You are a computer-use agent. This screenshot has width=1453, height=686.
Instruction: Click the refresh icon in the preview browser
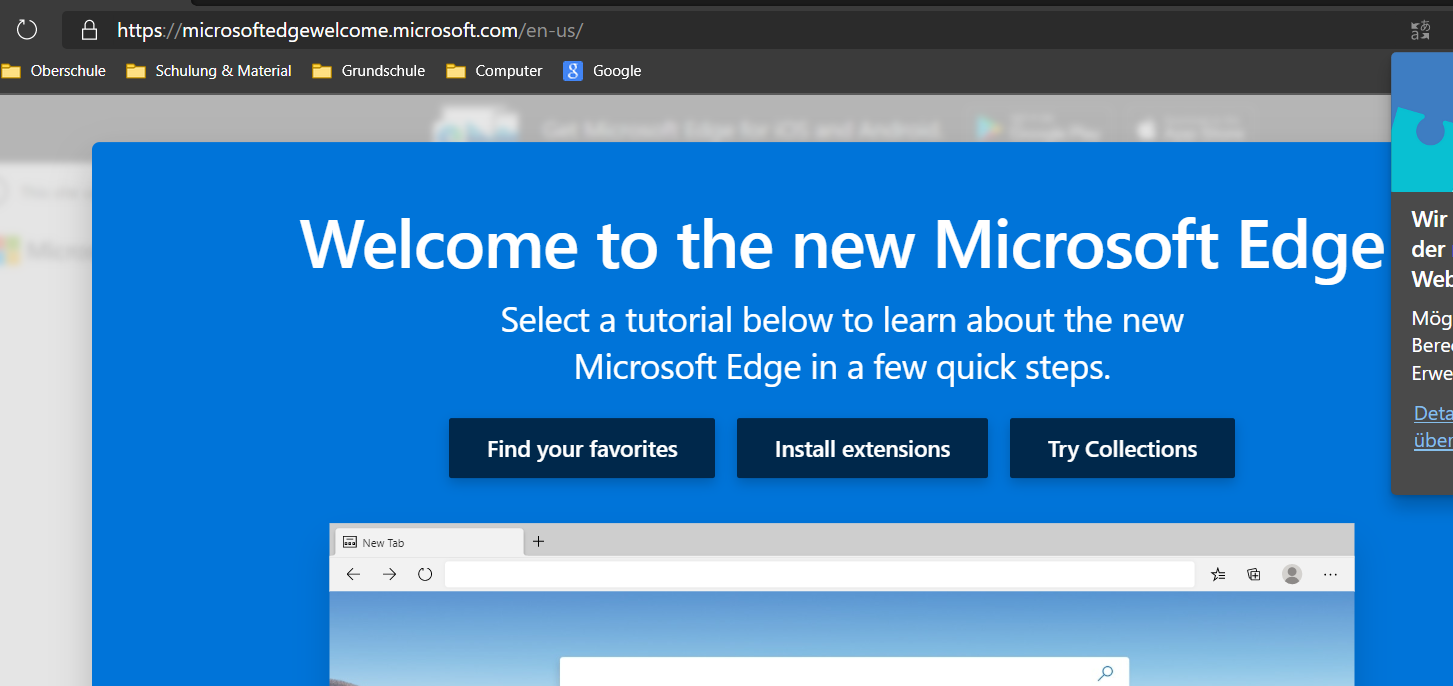coord(425,574)
